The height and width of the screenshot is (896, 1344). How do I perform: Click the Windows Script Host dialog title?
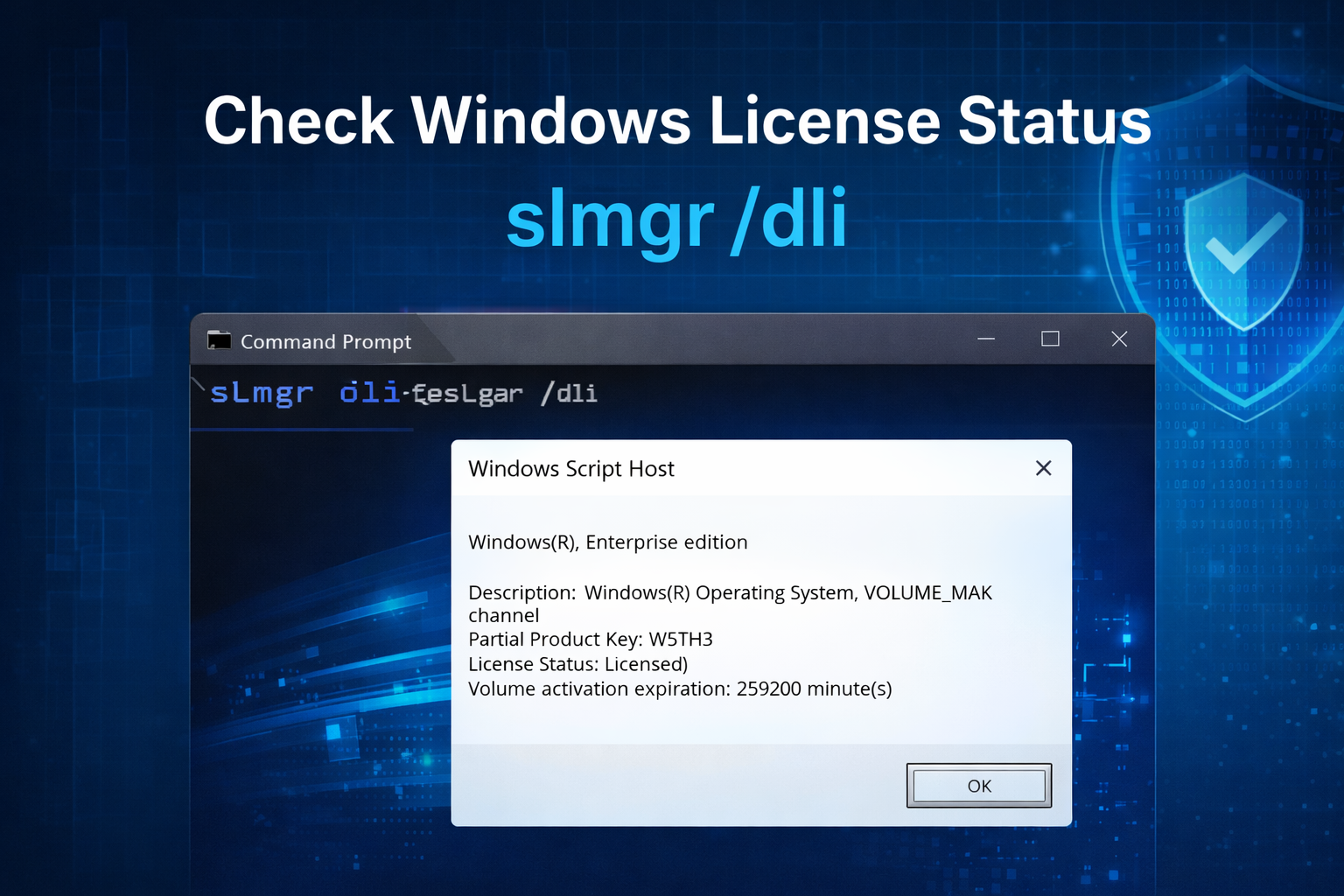(x=571, y=468)
